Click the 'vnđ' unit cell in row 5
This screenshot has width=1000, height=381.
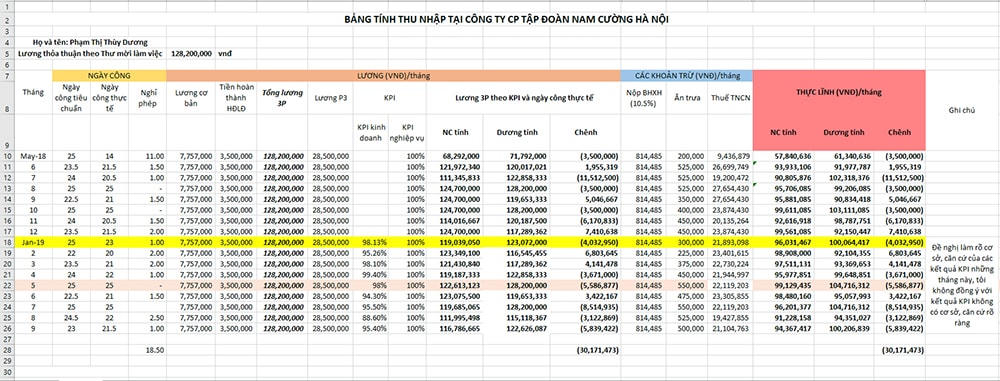tap(225, 54)
